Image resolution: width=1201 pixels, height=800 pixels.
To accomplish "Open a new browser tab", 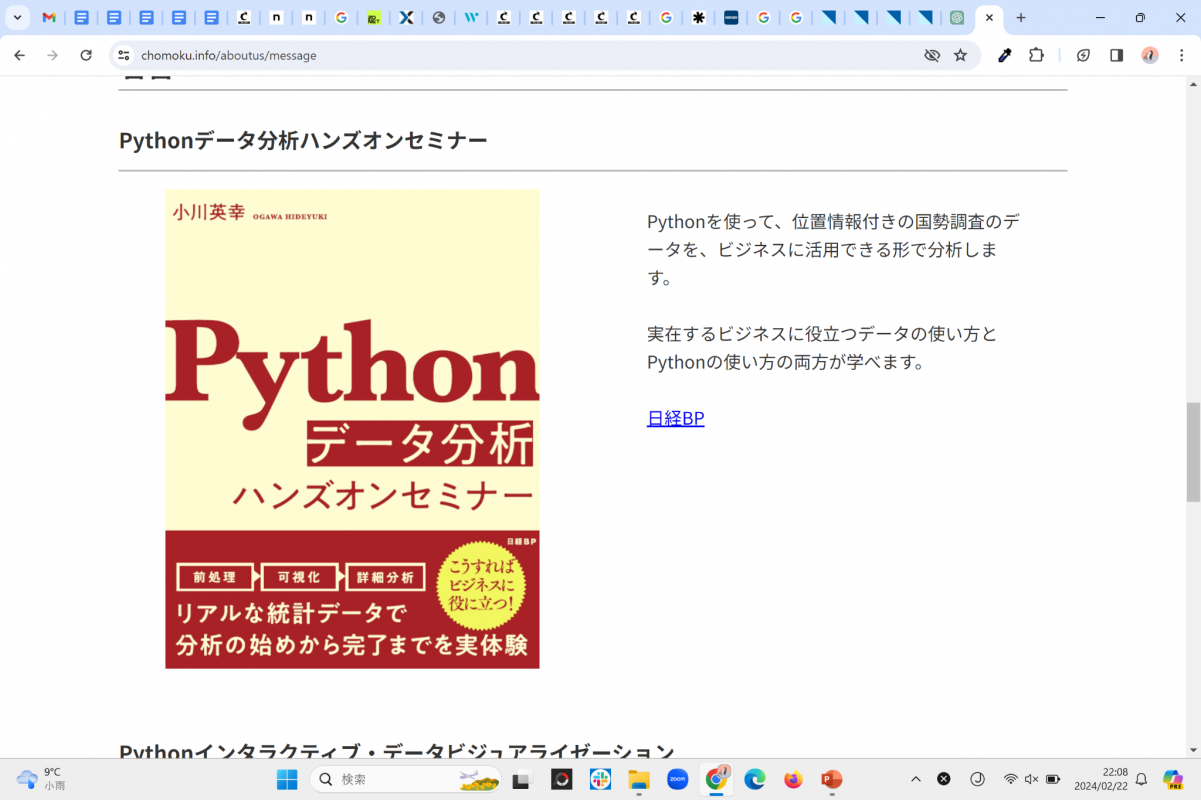I will click(x=1020, y=18).
